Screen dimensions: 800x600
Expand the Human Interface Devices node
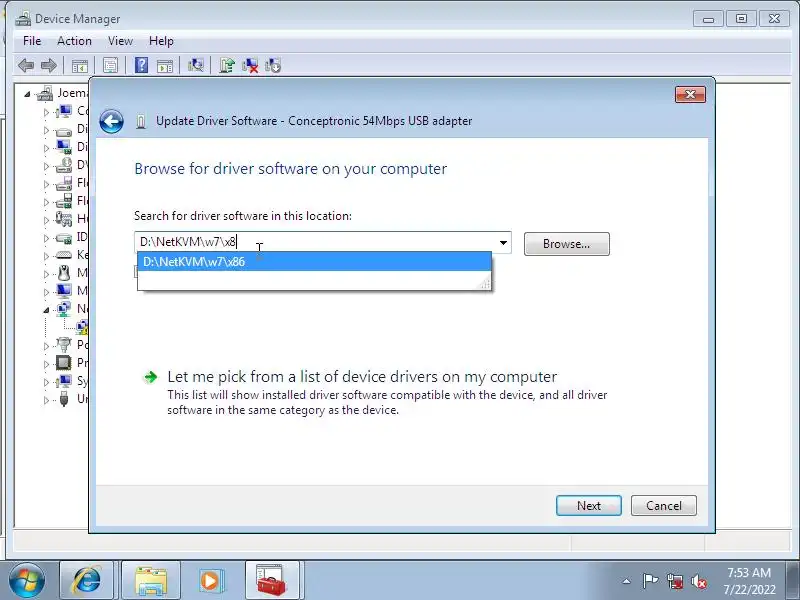pyautogui.click(x=46, y=220)
